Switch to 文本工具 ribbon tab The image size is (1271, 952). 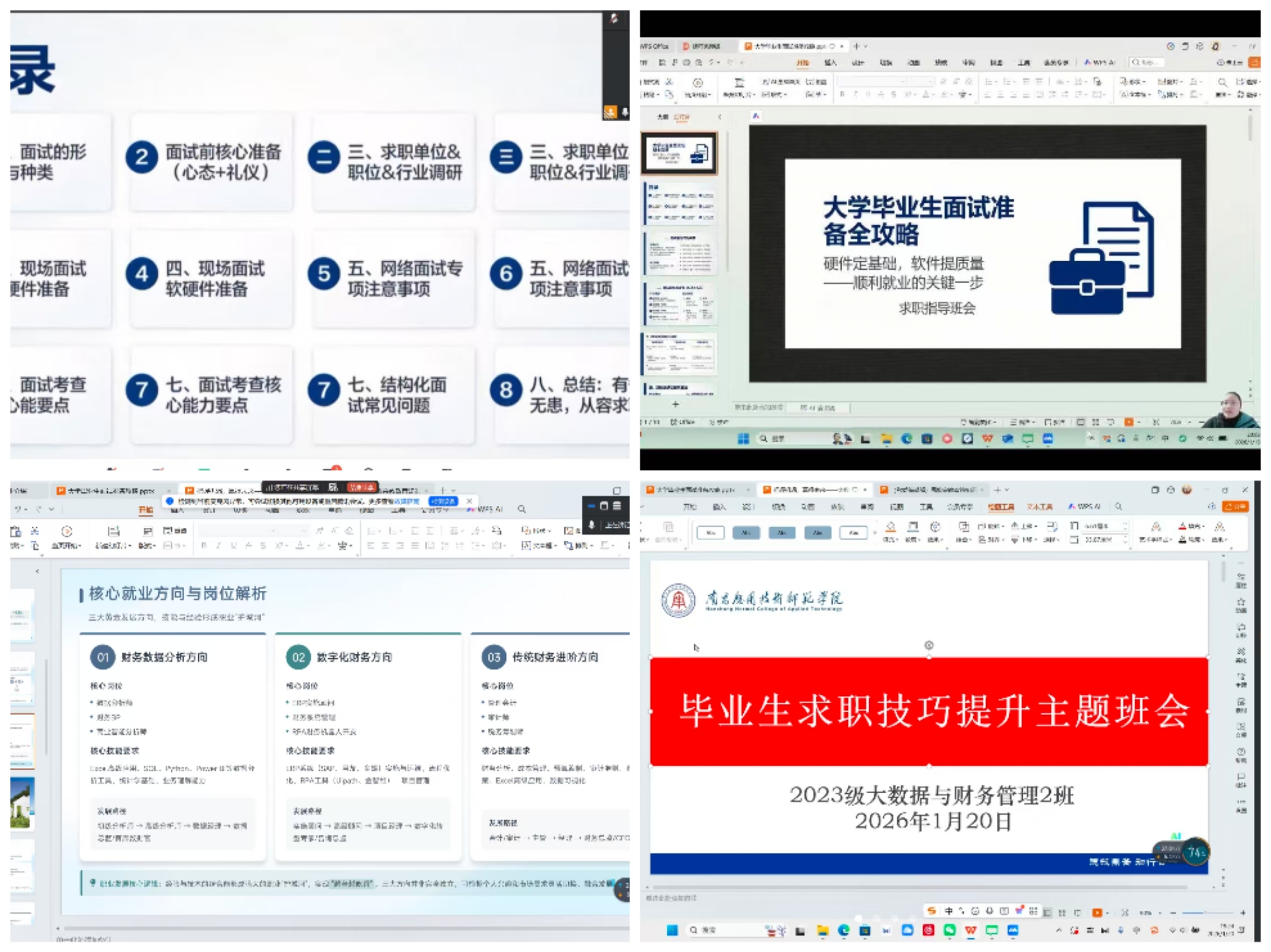[x=1039, y=507]
